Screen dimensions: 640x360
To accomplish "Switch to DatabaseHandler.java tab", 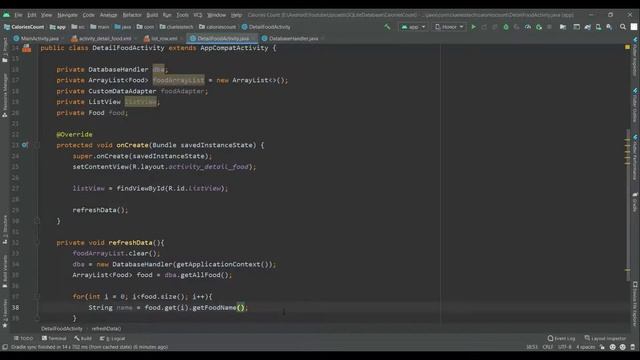I will click(291, 38).
